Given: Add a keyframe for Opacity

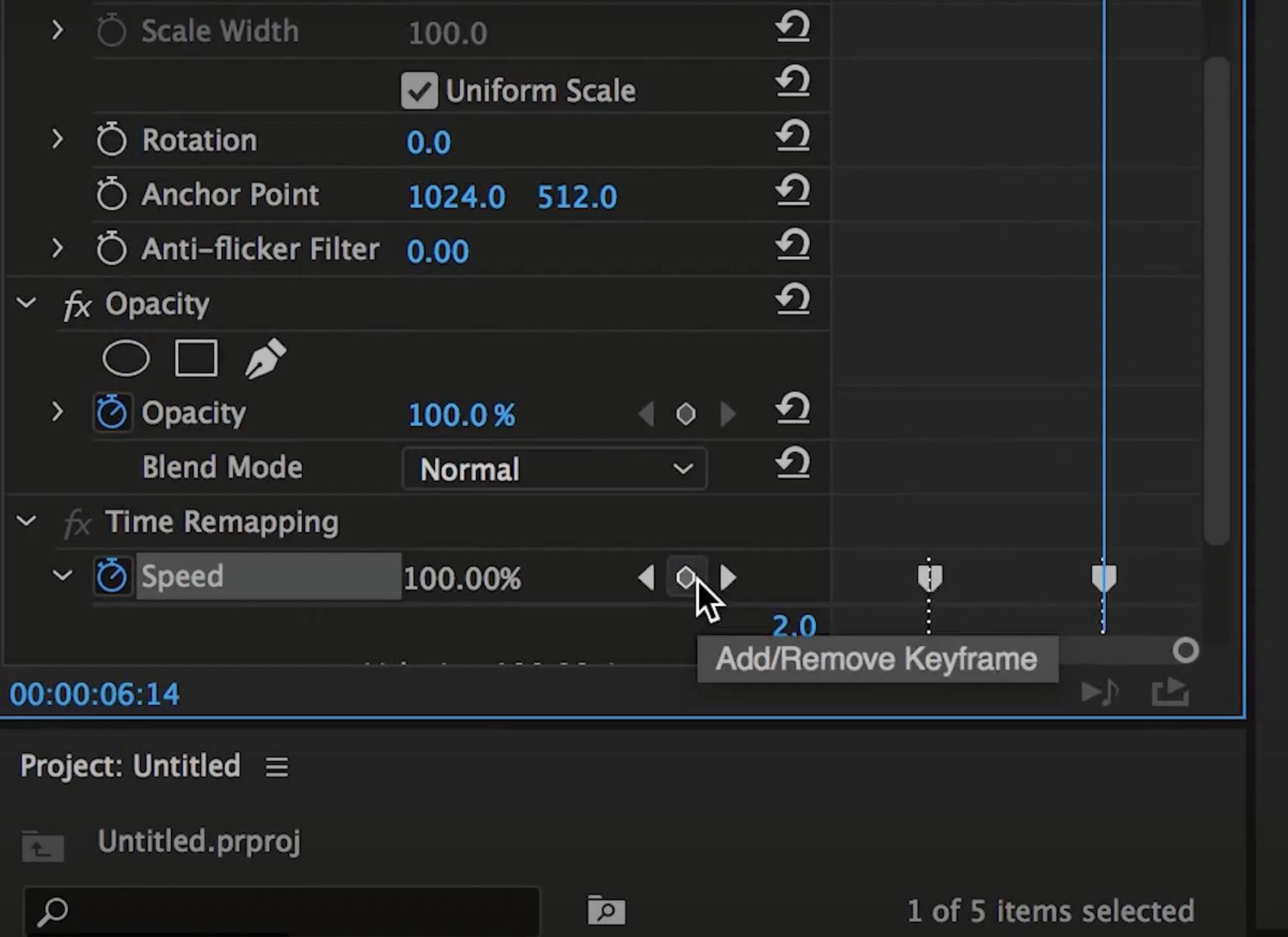Looking at the screenshot, I should (x=686, y=413).
